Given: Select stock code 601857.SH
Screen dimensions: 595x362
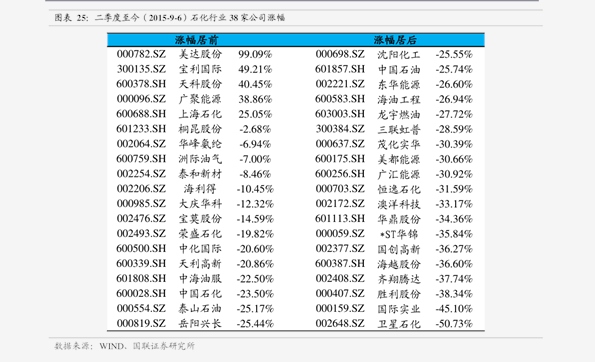Looking at the screenshot, I should 340,69.
